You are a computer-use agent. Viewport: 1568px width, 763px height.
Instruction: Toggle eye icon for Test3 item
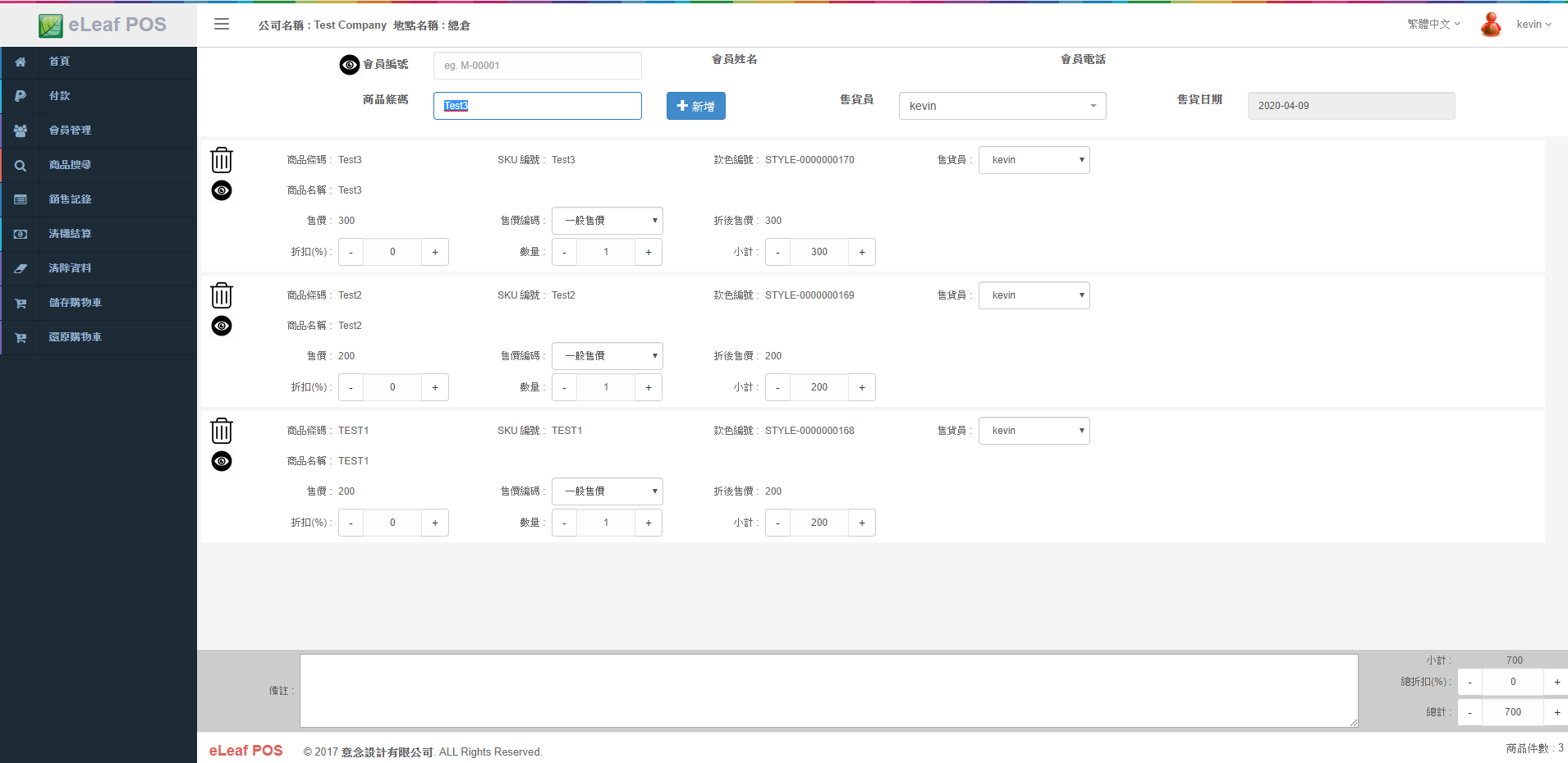point(222,190)
